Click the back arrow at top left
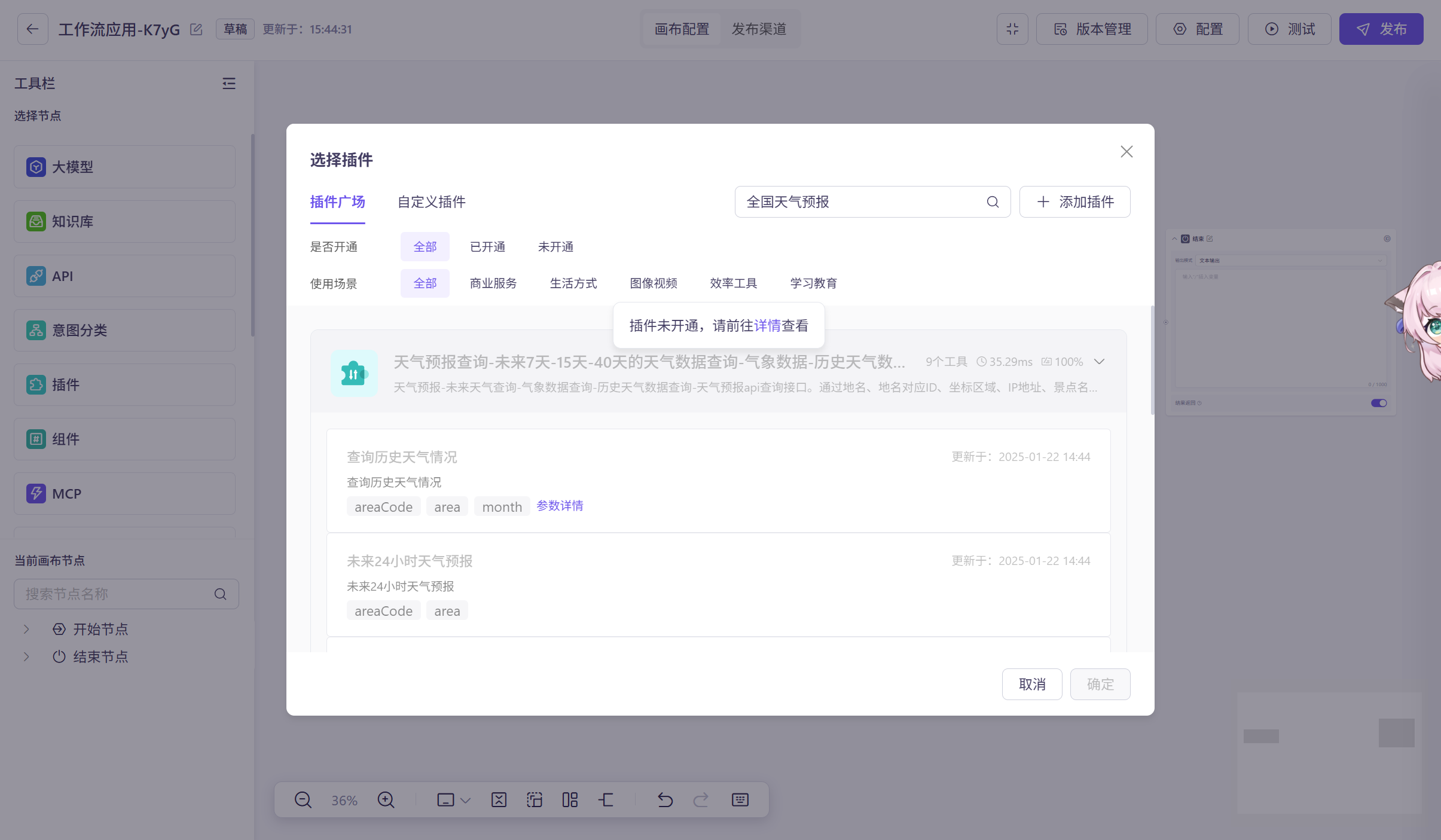The height and width of the screenshot is (840, 1441). 32,29
